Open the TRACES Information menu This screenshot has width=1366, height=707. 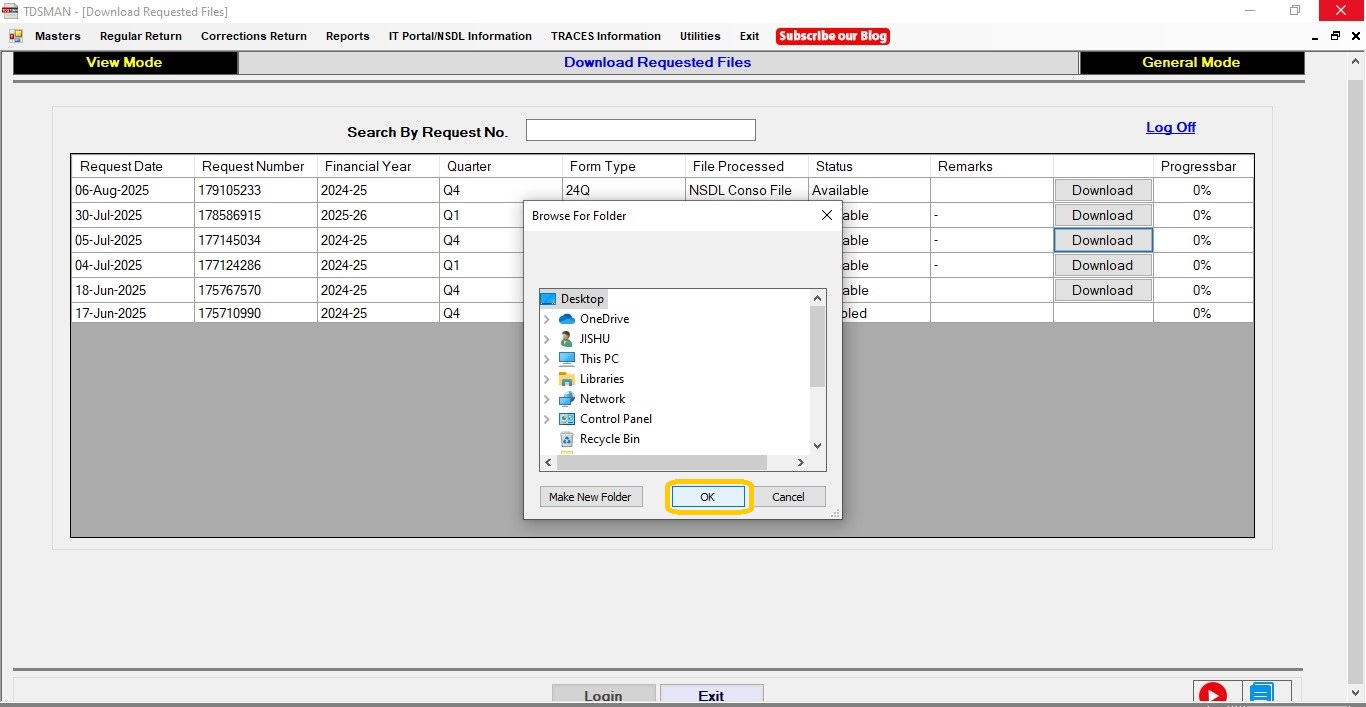pos(605,36)
